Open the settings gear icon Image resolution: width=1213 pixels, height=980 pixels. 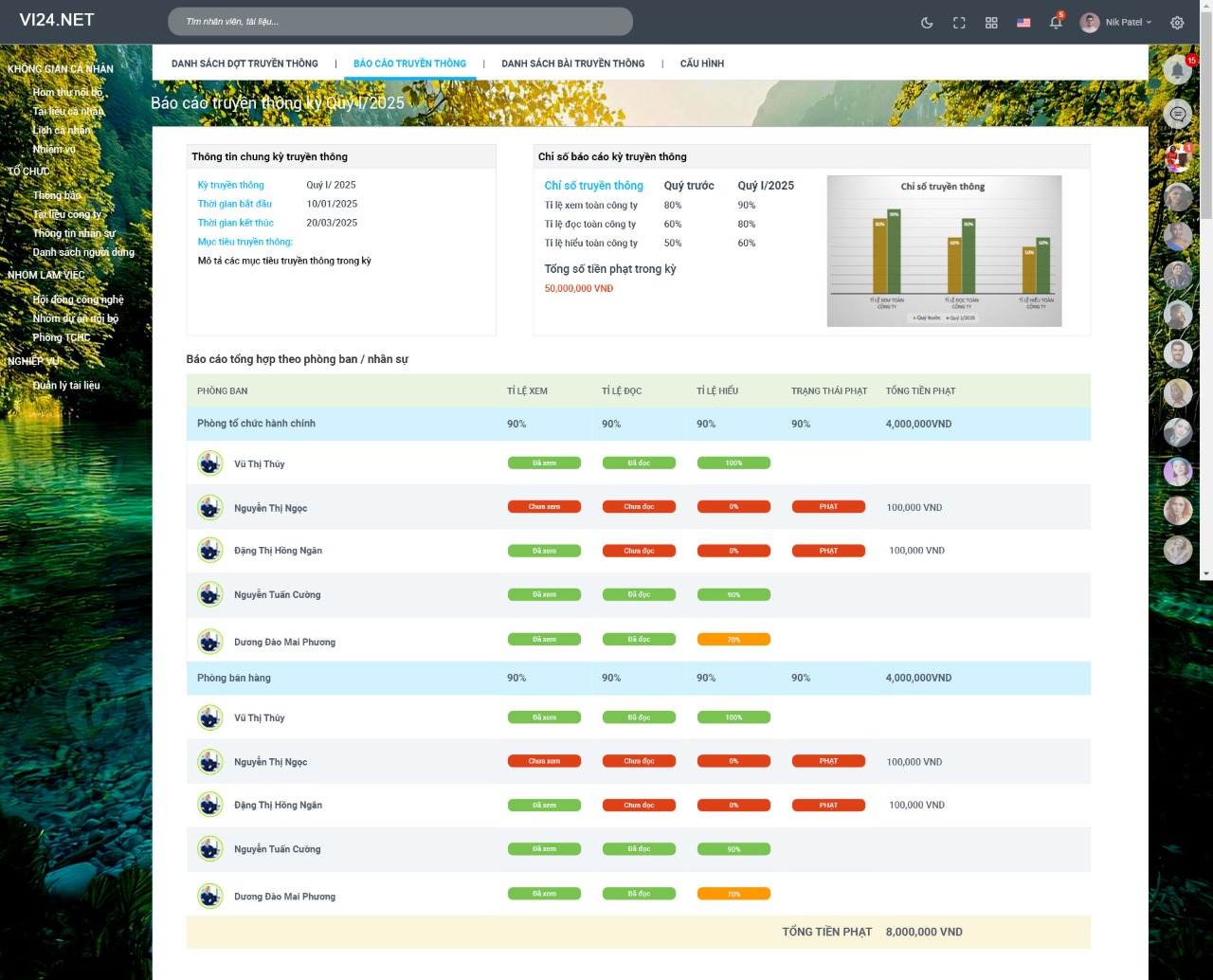tap(1177, 23)
